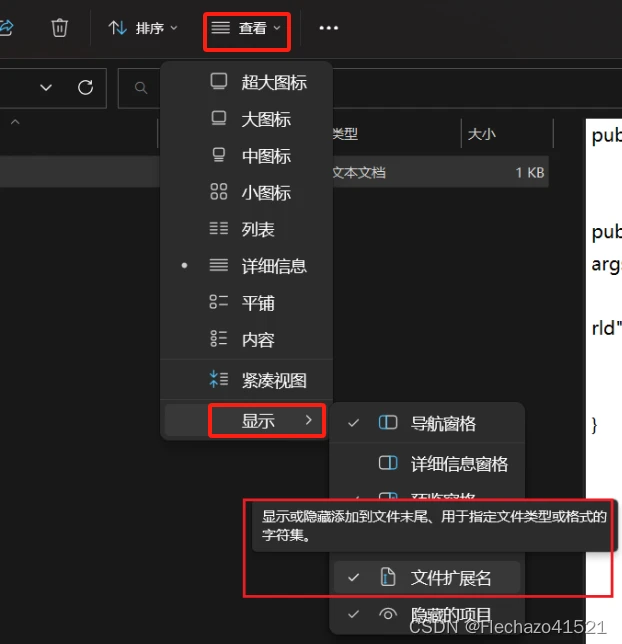Click the search box
The image size is (622, 644).
[x=140, y=88]
